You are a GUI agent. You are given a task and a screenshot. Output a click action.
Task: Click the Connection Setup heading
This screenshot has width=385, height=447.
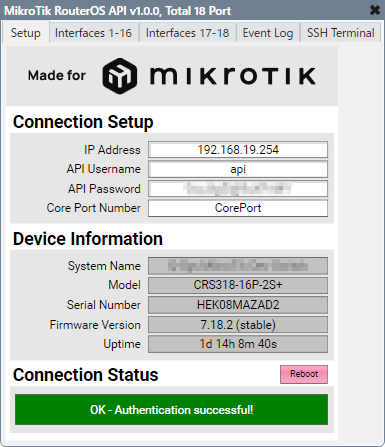pos(83,122)
